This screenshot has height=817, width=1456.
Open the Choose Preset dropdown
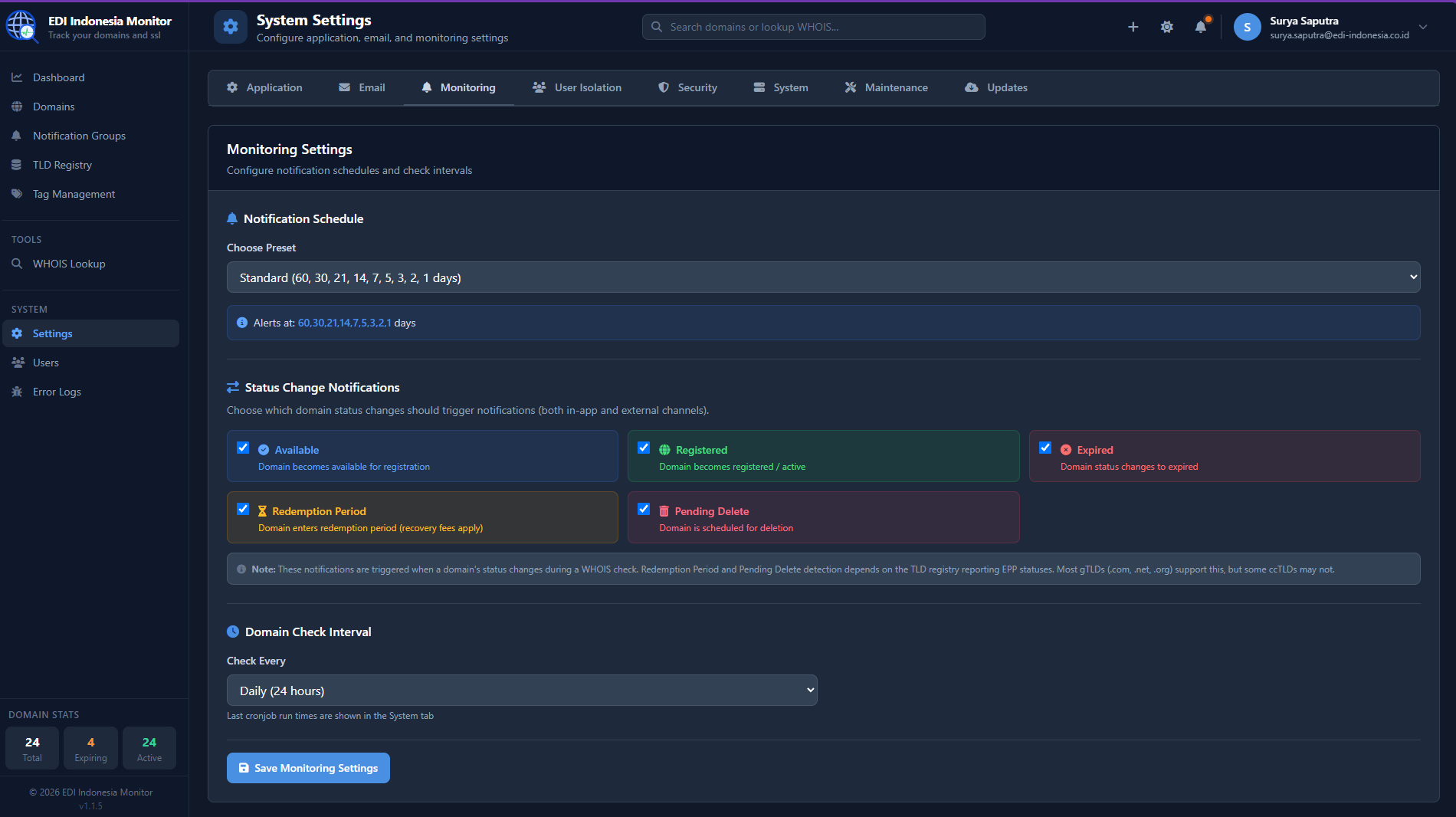click(823, 277)
